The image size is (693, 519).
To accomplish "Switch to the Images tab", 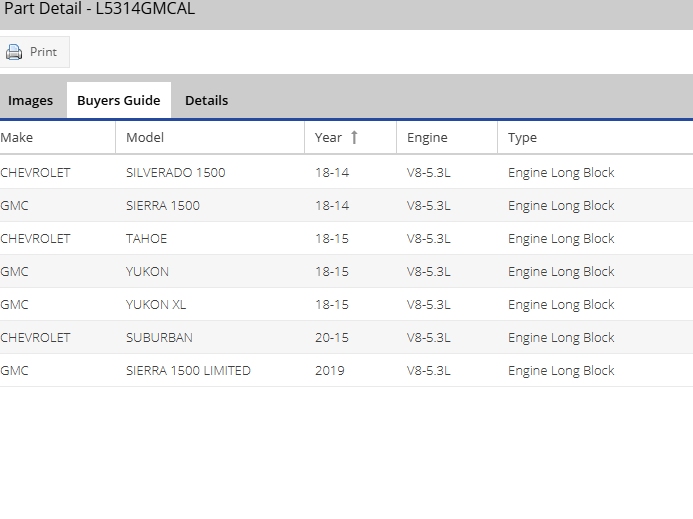I will (x=31, y=100).
